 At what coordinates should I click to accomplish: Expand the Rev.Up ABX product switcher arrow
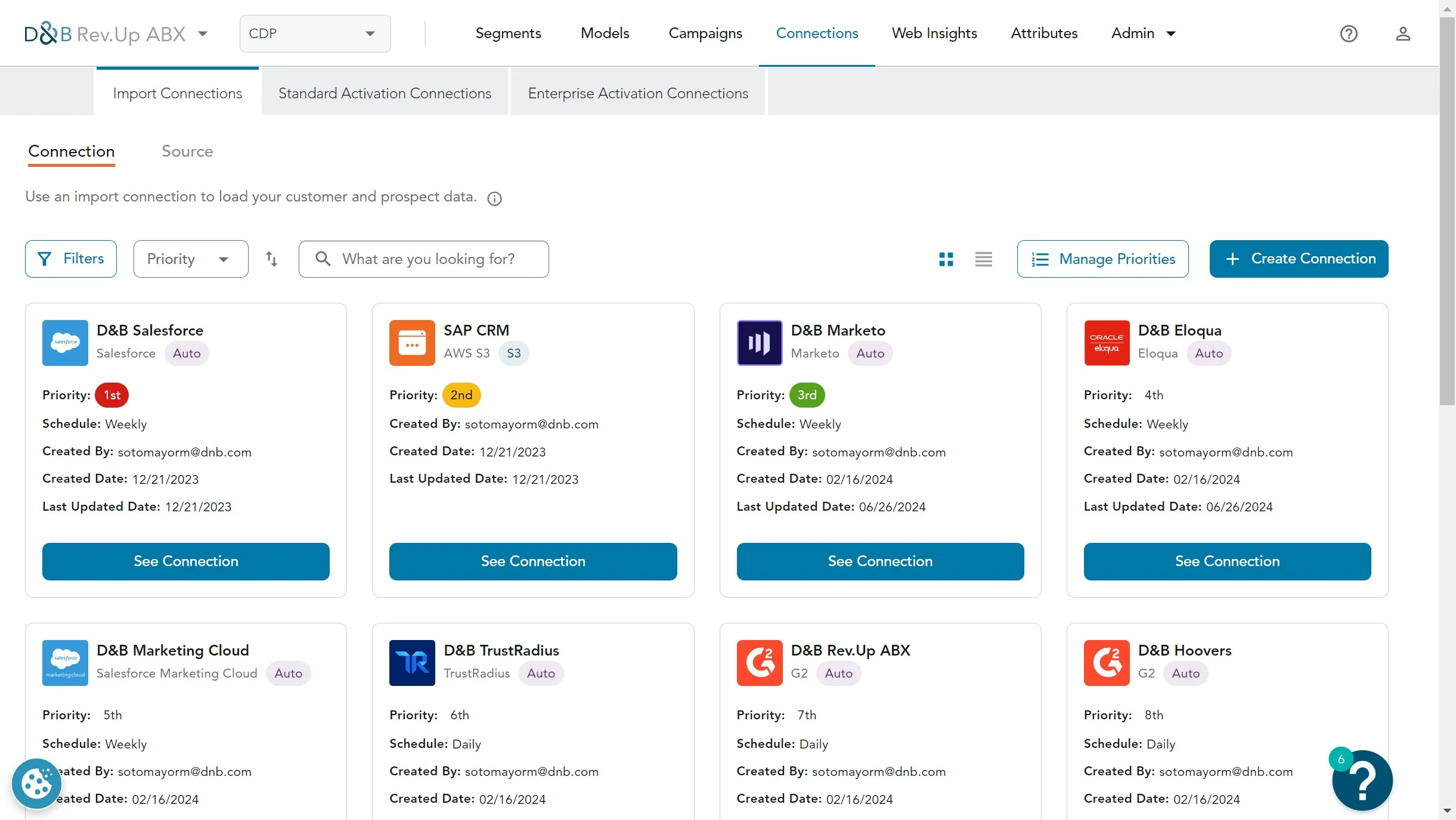point(203,34)
